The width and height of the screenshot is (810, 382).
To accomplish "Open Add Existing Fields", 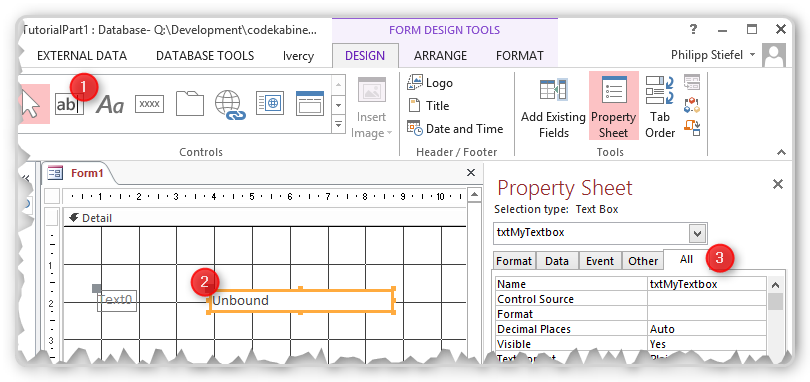I will (x=553, y=108).
